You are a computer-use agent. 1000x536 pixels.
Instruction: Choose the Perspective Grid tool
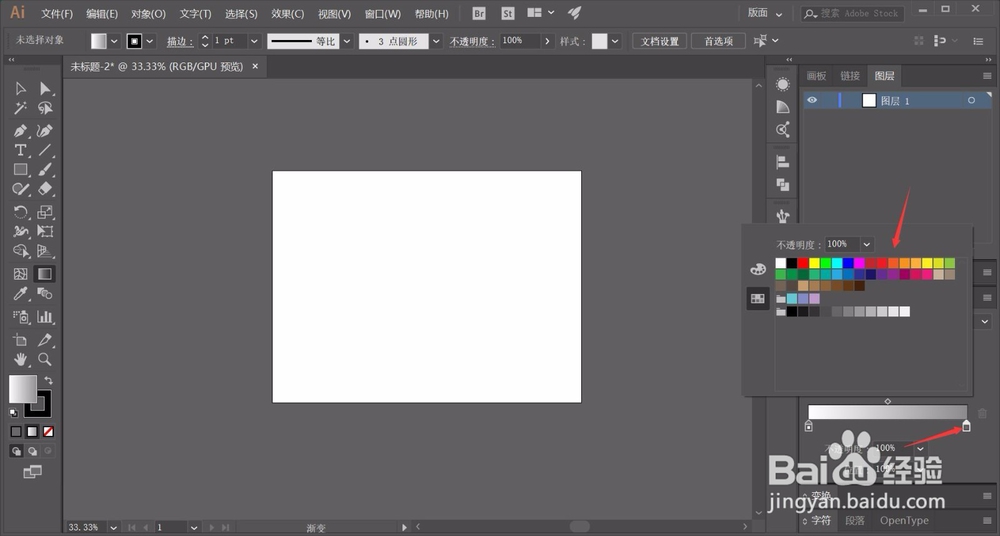click(45, 251)
